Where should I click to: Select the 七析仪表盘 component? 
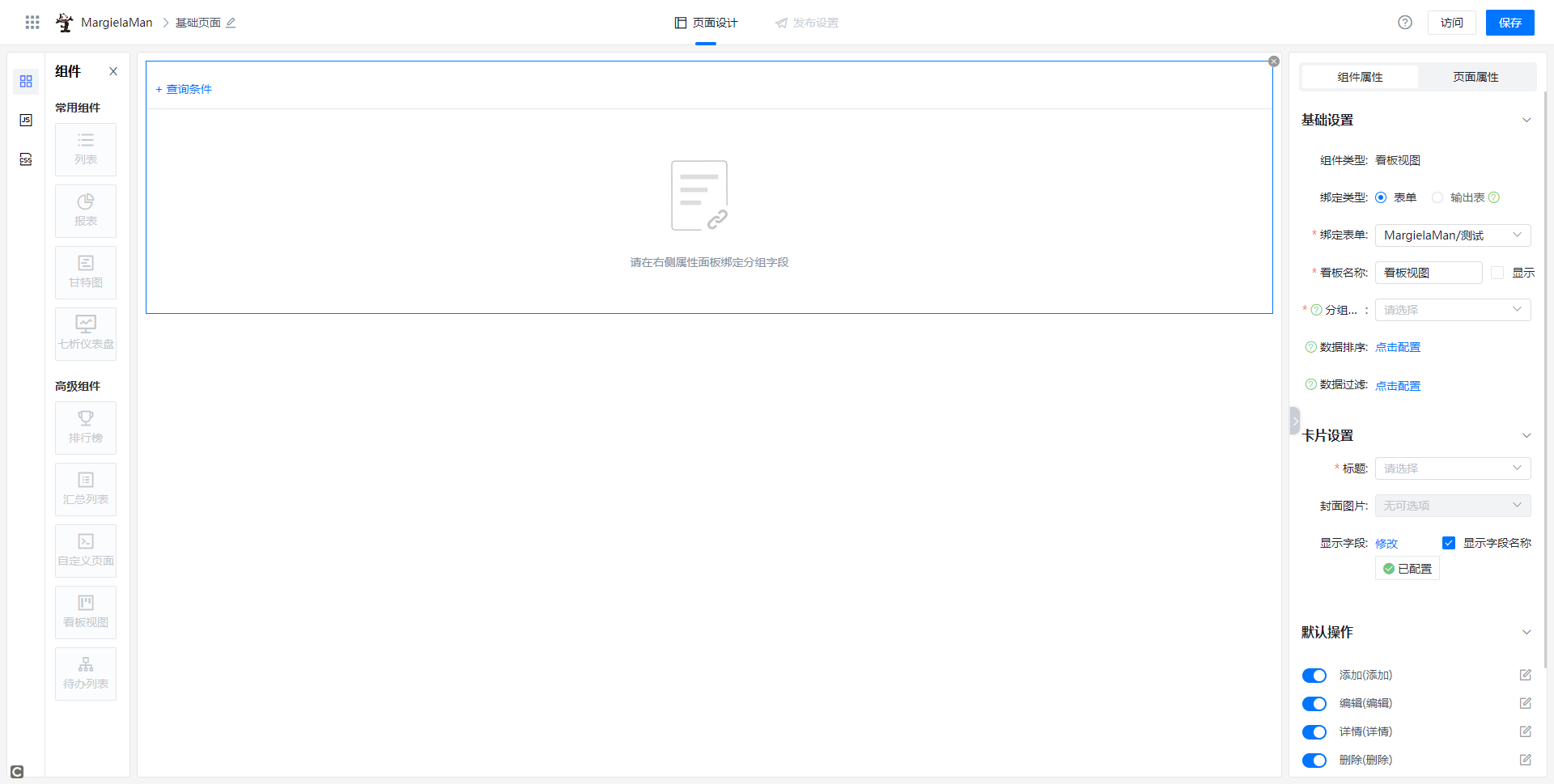pos(86,334)
